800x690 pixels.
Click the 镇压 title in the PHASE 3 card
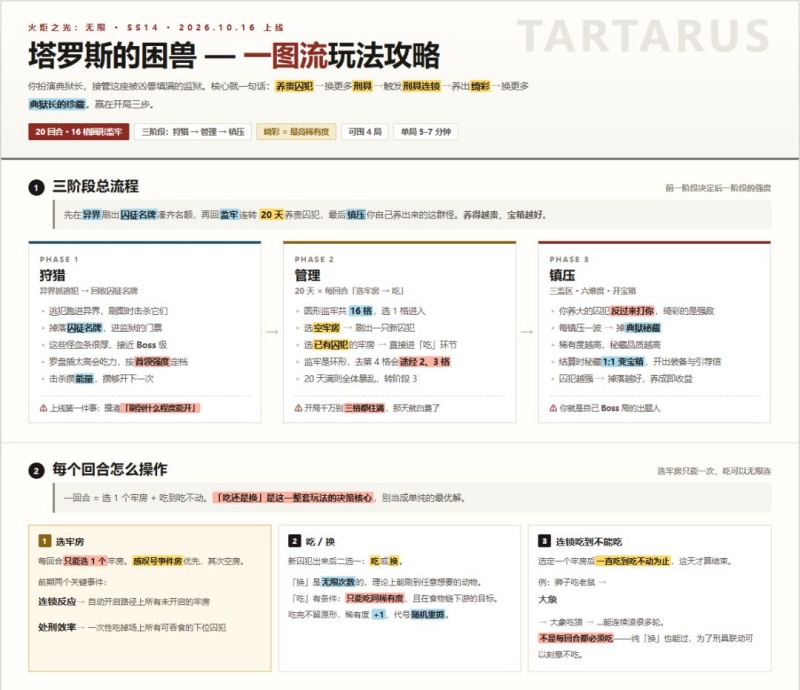pyautogui.click(x=562, y=276)
